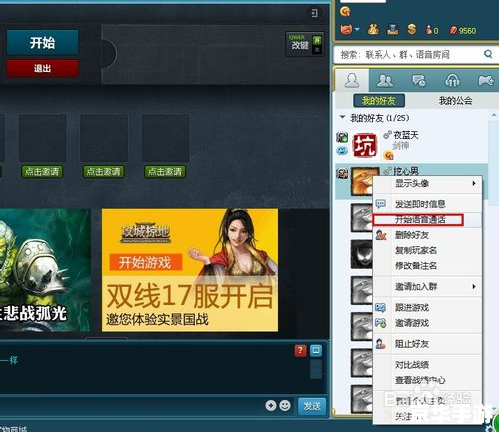Screen dimensions: 499x432
Task: Expand the 显示头像 submenu
Action: pos(427,183)
